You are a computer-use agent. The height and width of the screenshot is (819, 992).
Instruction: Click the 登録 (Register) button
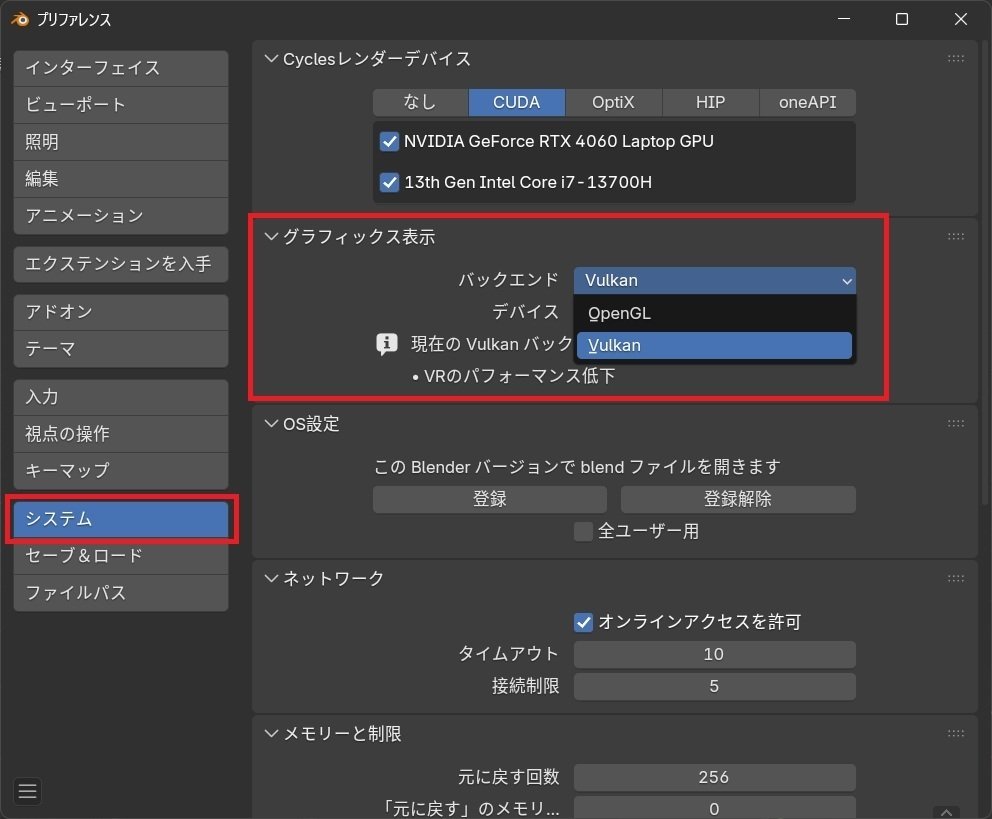click(x=489, y=499)
